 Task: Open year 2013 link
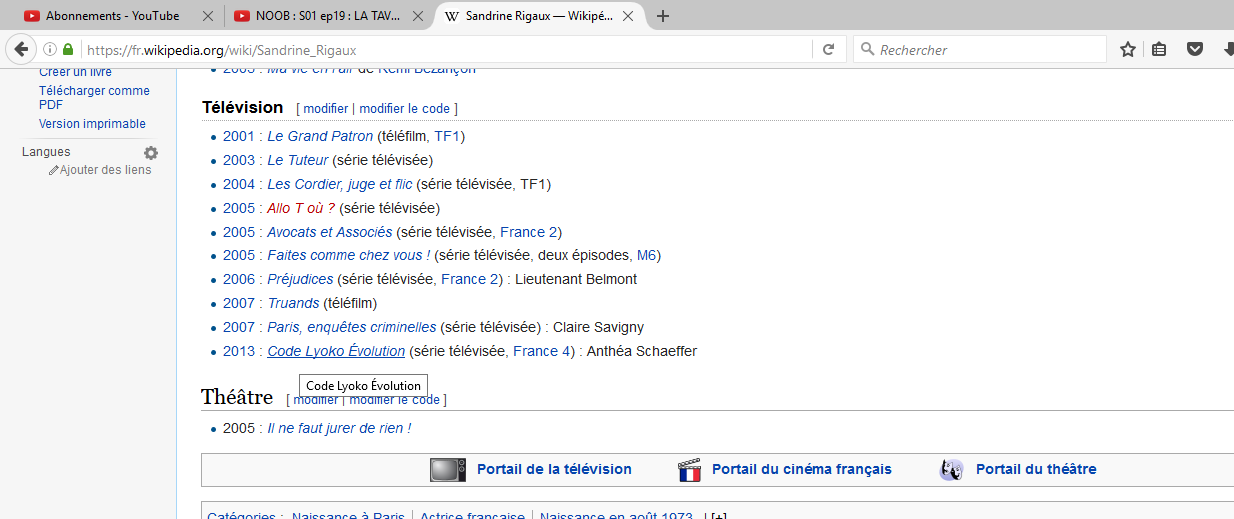click(239, 351)
